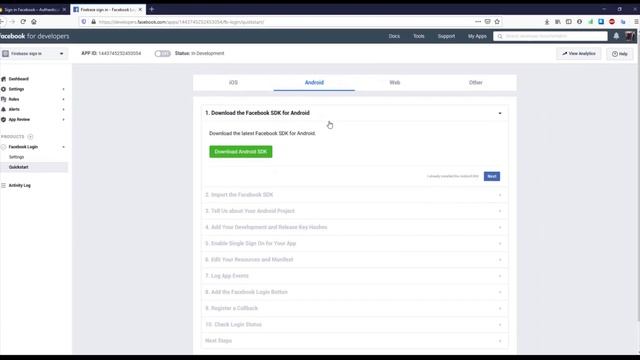The image size is (640, 360).
Task: Open Docs in the top navigation
Action: [x=394, y=36]
